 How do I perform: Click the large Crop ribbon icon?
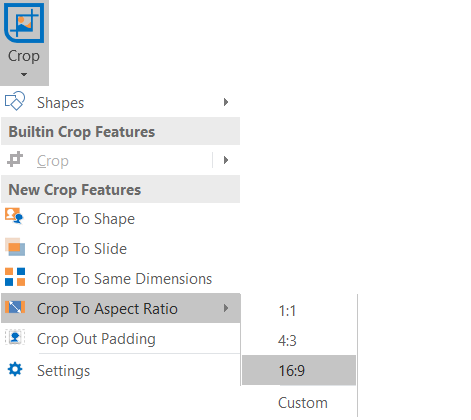coord(24,23)
